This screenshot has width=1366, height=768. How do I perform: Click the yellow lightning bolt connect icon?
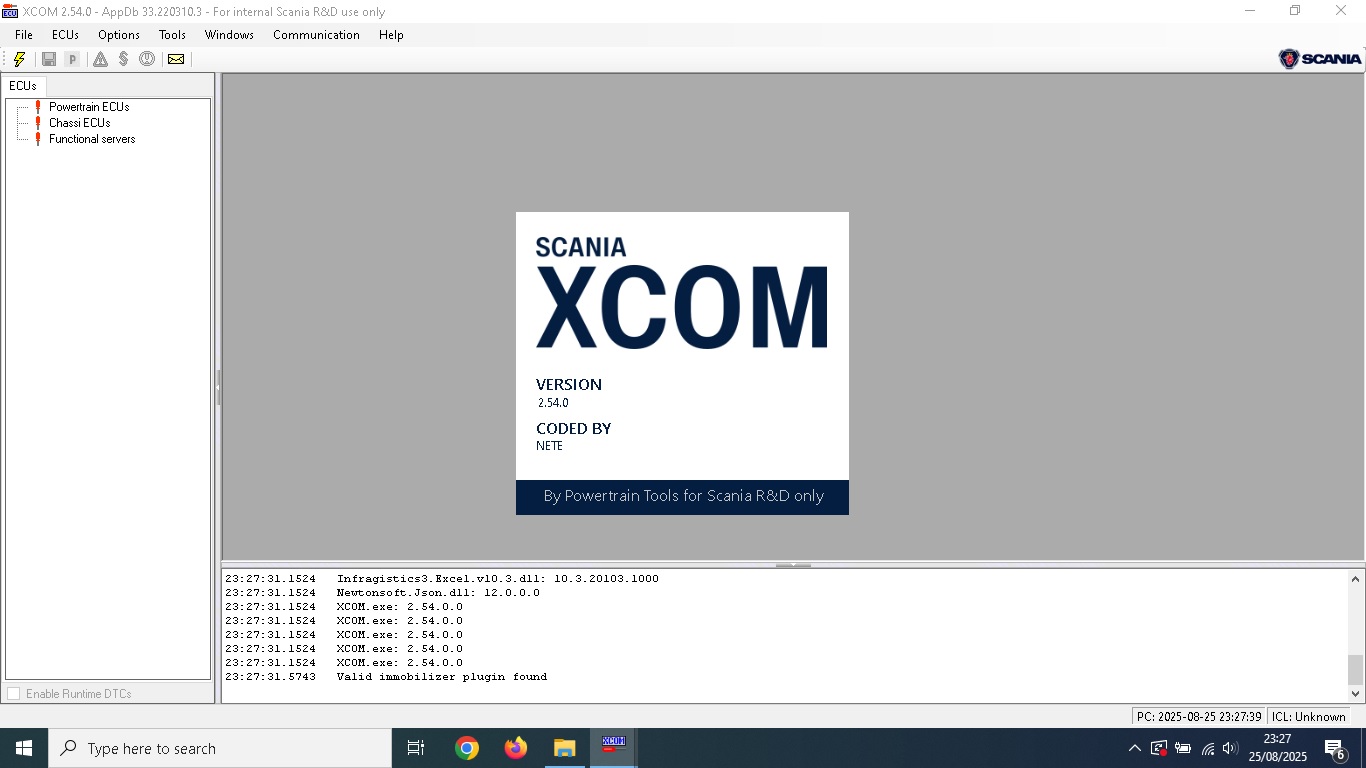tap(19, 59)
